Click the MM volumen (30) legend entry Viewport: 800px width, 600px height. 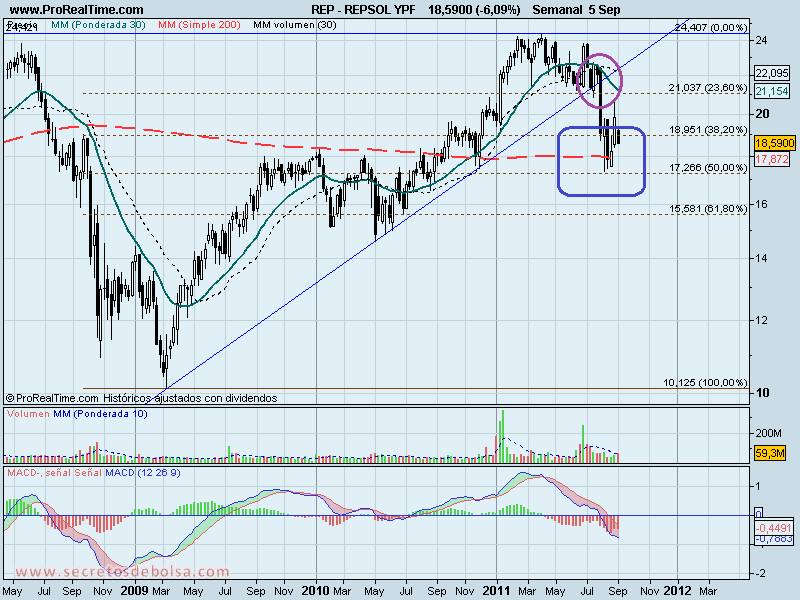295,24
